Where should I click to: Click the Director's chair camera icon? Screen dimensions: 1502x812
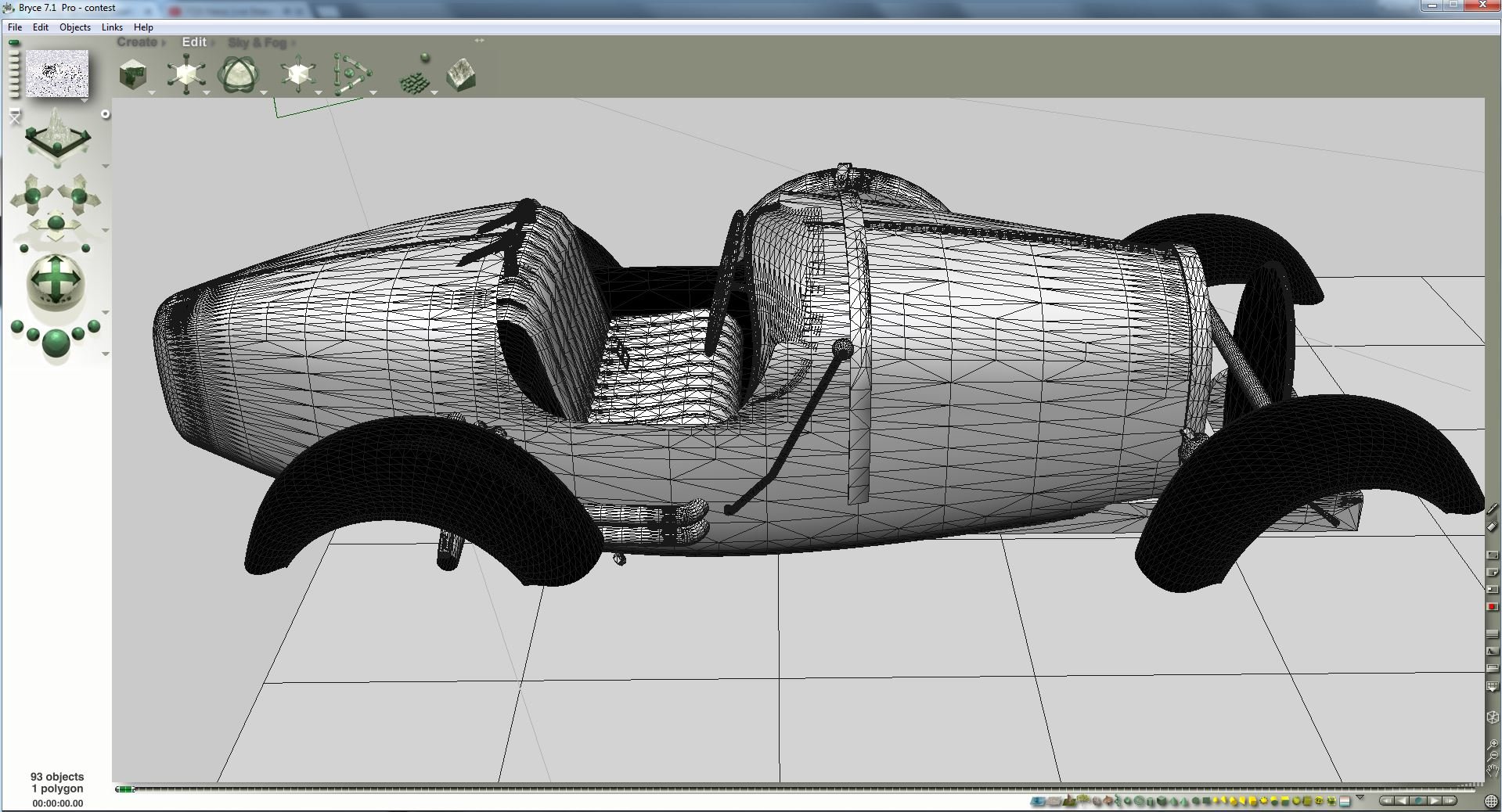pyautogui.click(x=14, y=117)
